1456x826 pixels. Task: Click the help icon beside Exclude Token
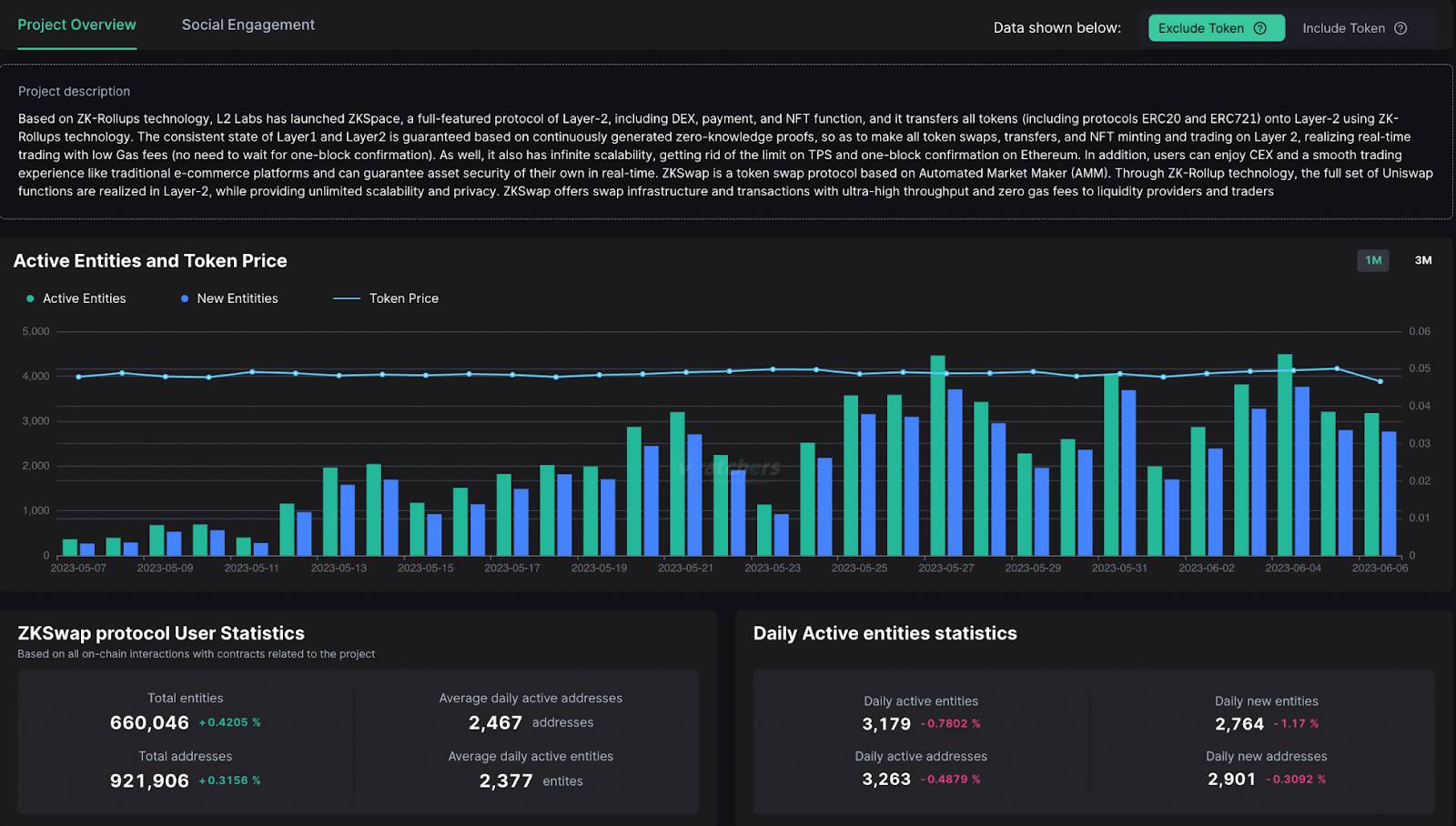point(1260,28)
